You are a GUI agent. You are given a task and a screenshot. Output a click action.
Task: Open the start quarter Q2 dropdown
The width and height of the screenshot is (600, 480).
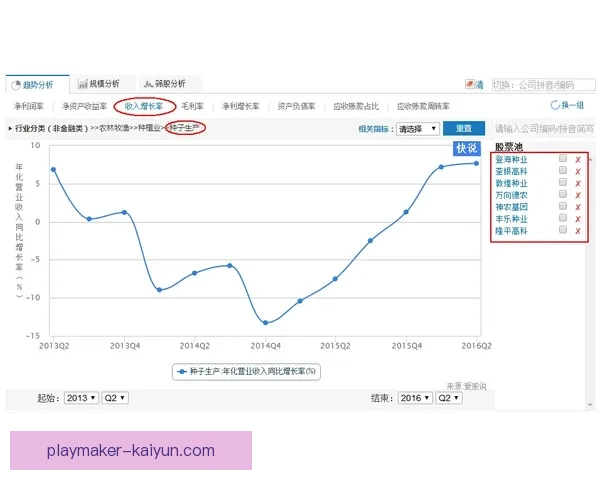coord(115,398)
